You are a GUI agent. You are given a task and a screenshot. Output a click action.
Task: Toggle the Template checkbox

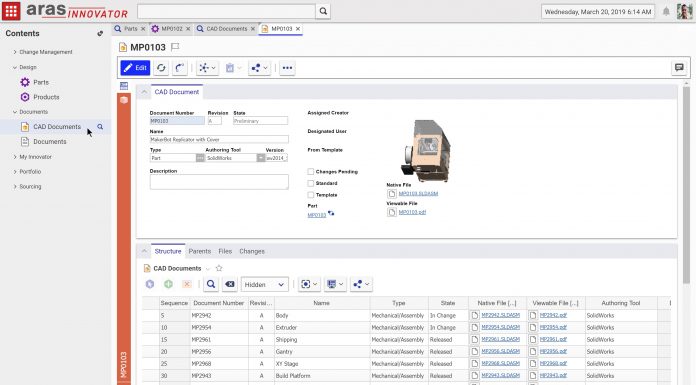[x=311, y=194]
